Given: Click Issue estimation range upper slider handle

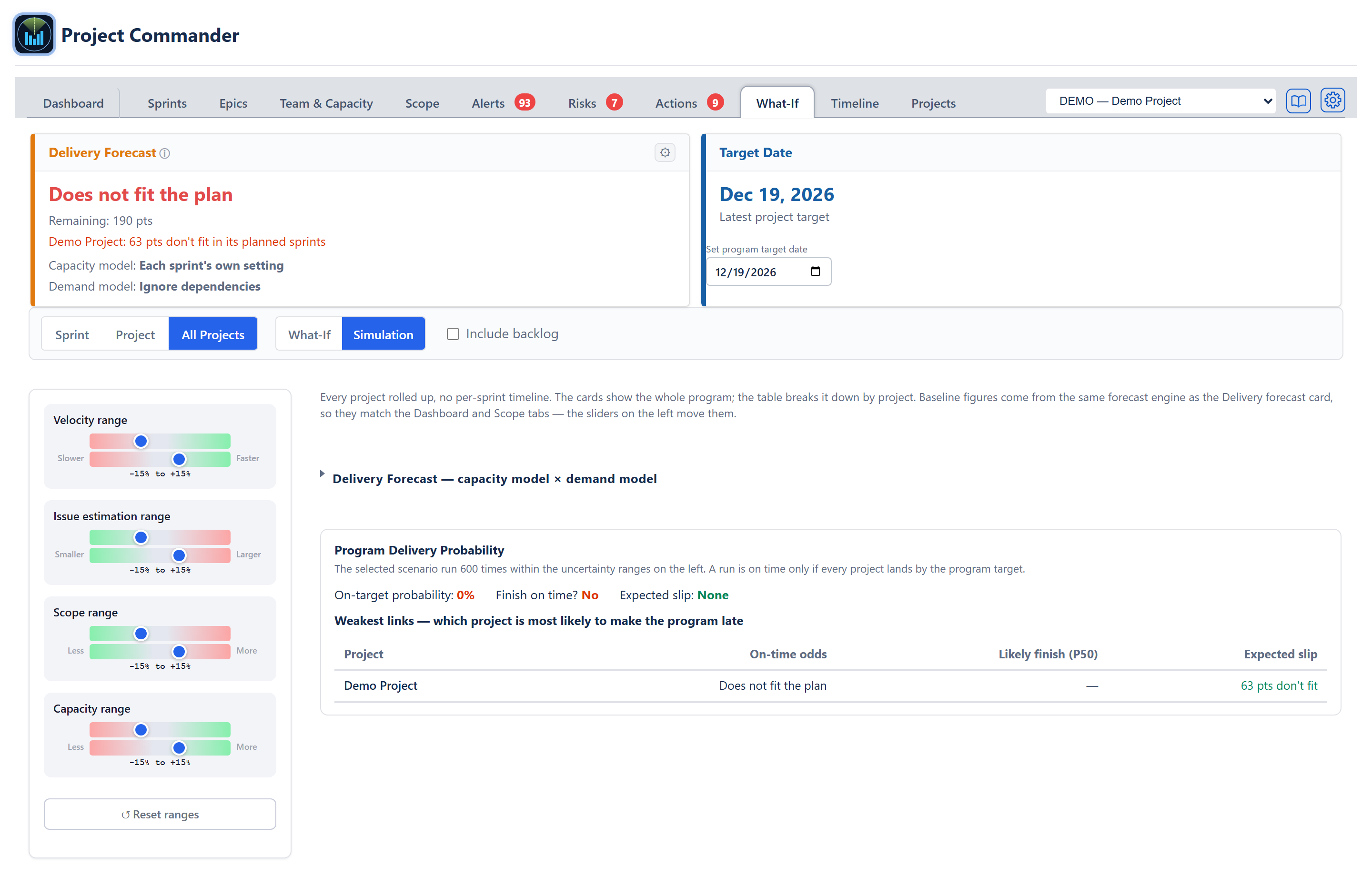Looking at the screenshot, I should coord(141,537).
